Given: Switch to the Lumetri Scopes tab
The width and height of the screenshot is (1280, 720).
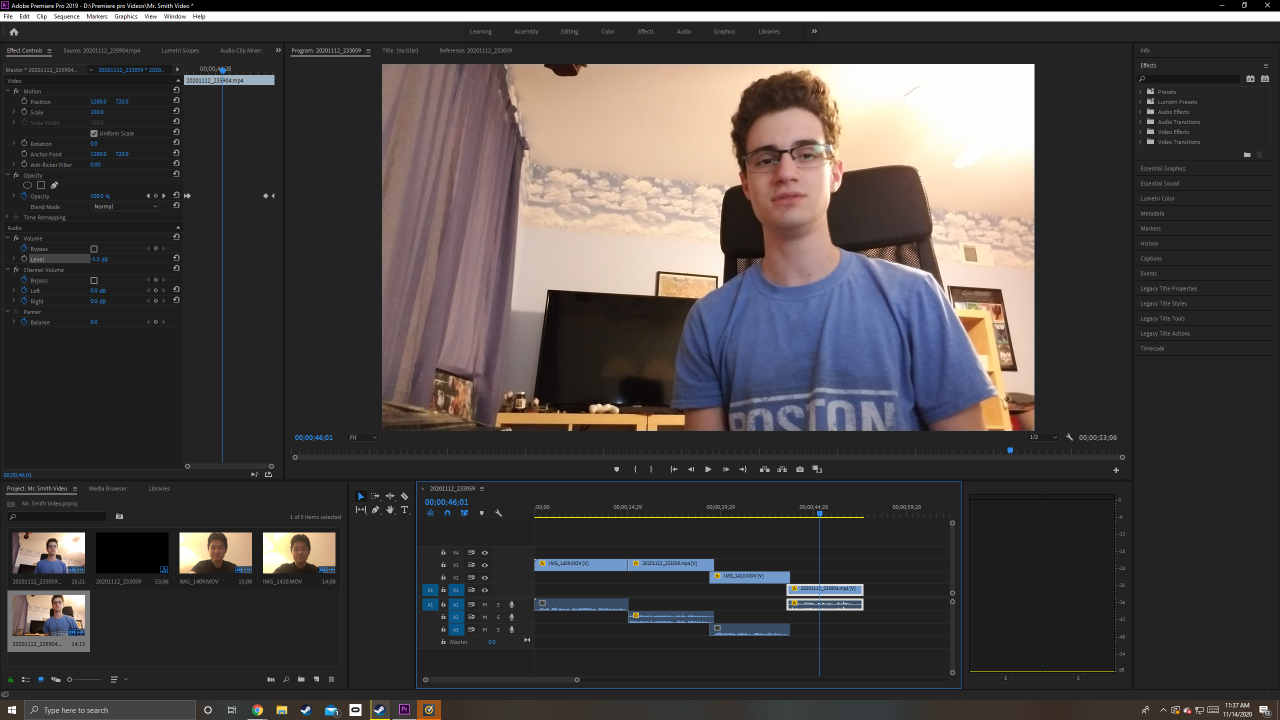Looking at the screenshot, I should pos(180,50).
